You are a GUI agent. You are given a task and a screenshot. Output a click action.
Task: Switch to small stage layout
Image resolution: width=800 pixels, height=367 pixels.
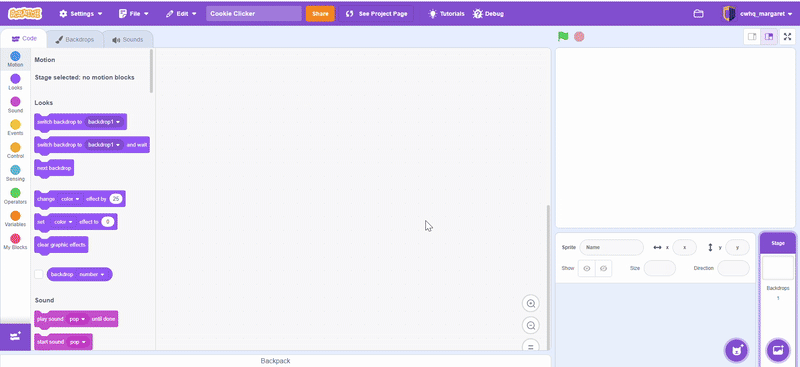click(x=752, y=37)
